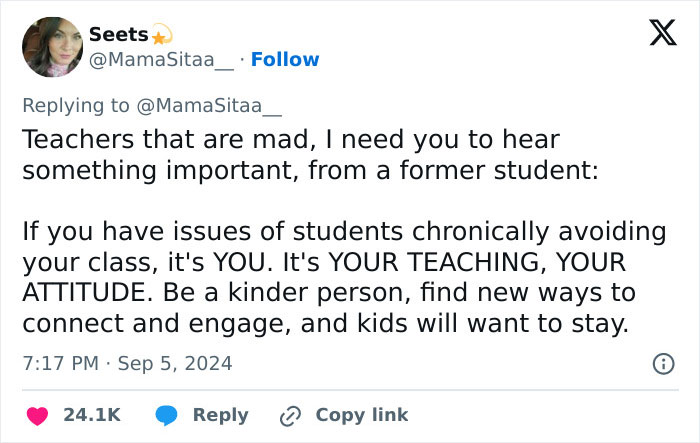Click the @MamaSitaa__ handle beside Follow
This screenshot has width=700, height=443.
click(161, 60)
